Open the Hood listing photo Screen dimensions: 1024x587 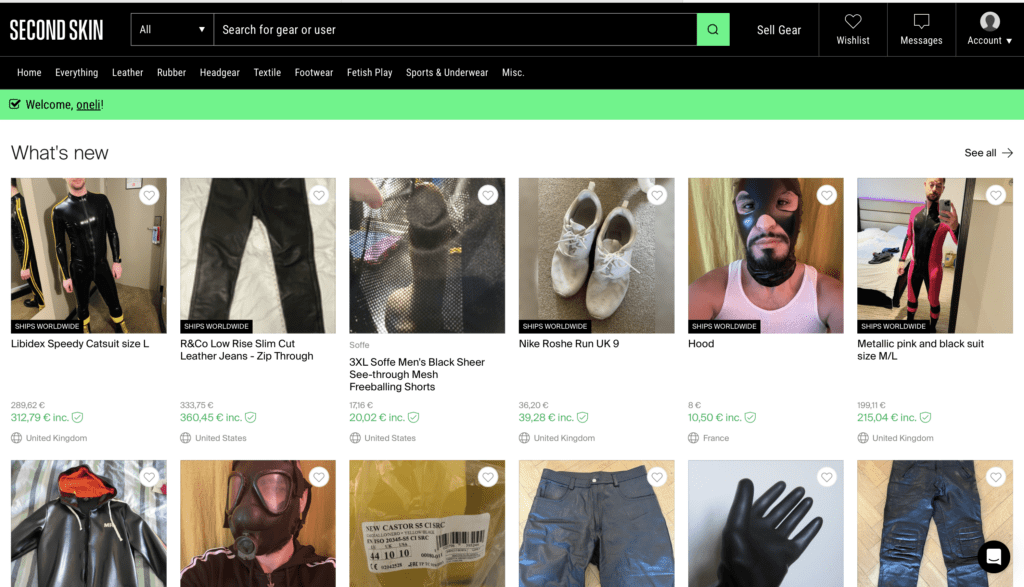(x=765, y=255)
